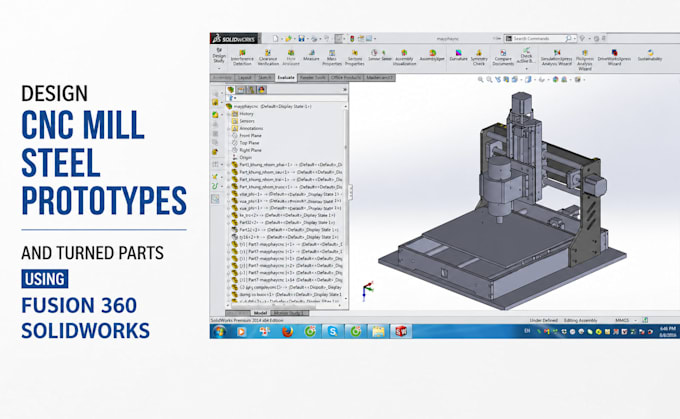680x419 pixels.
Task: Open Firefox from the taskbar
Action: point(287,332)
